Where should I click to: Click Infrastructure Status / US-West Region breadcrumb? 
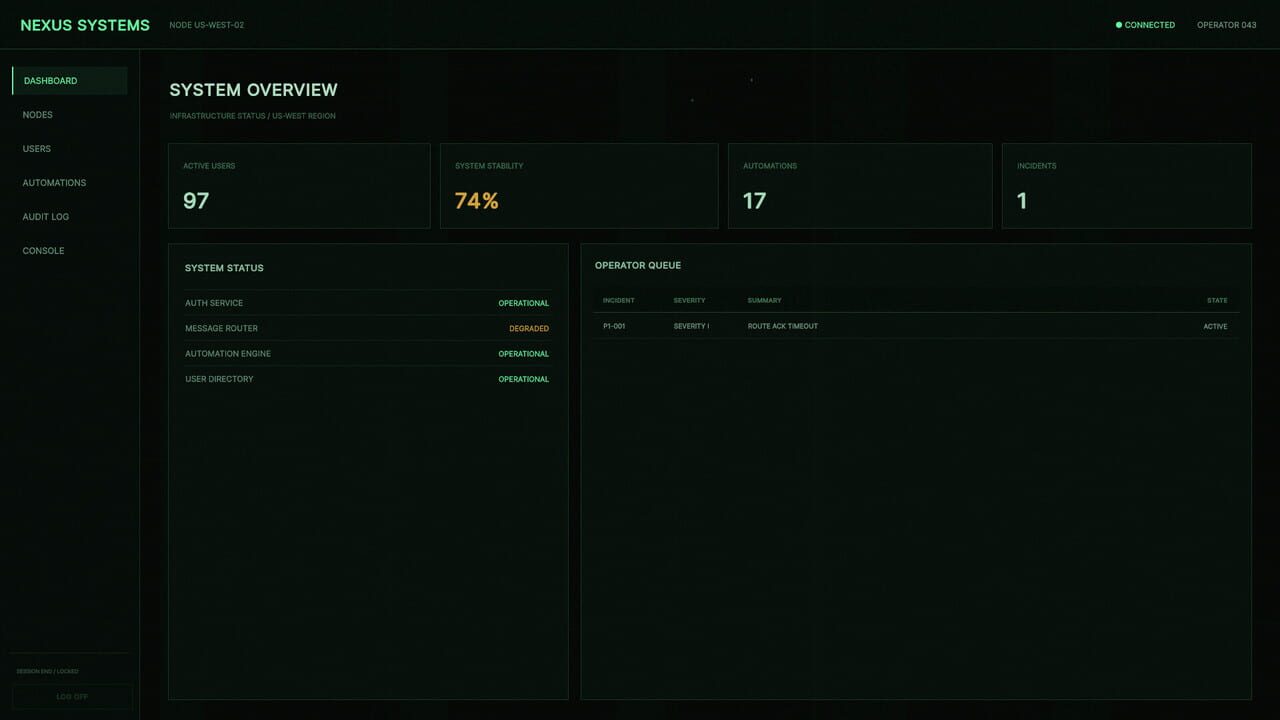253,116
